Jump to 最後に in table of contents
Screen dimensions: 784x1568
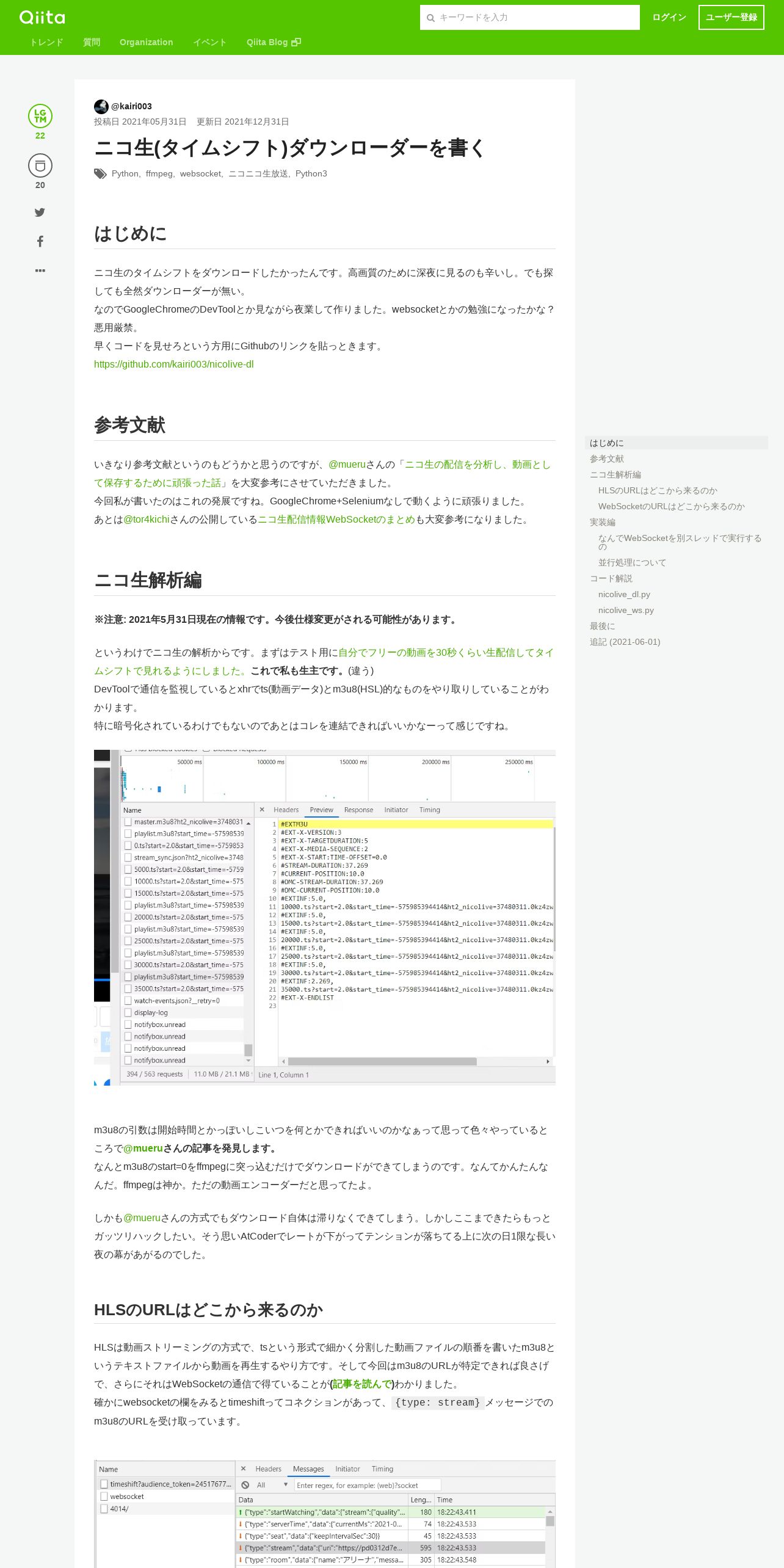[603, 626]
